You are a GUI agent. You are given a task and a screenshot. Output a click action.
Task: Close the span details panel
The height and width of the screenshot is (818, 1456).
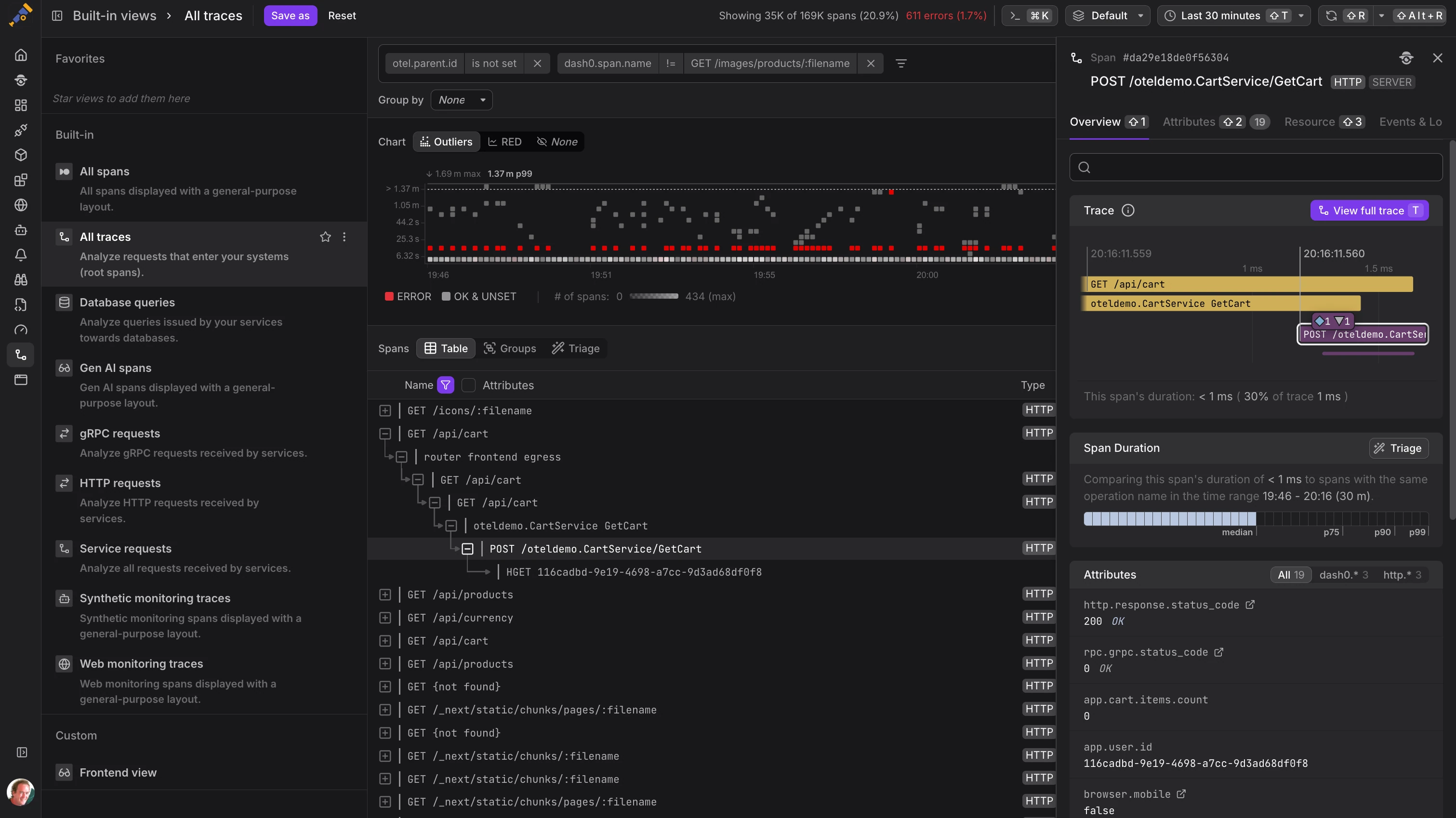[x=1437, y=58]
